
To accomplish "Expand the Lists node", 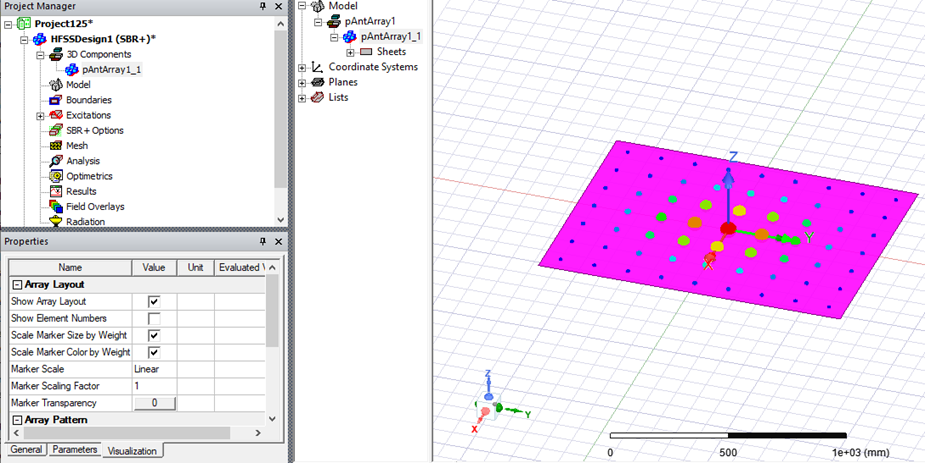I will point(303,98).
